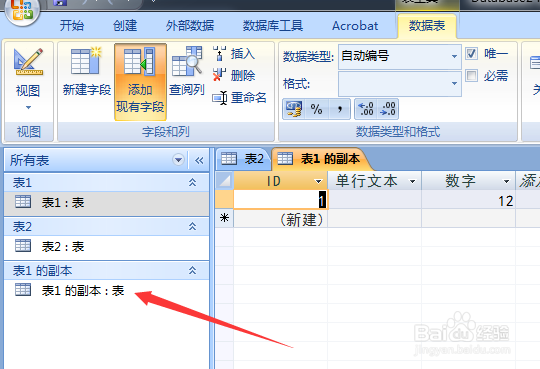This screenshot has height=369, width=540.
Task: Click the Insert (插入) column button
Action: (234, 54)
